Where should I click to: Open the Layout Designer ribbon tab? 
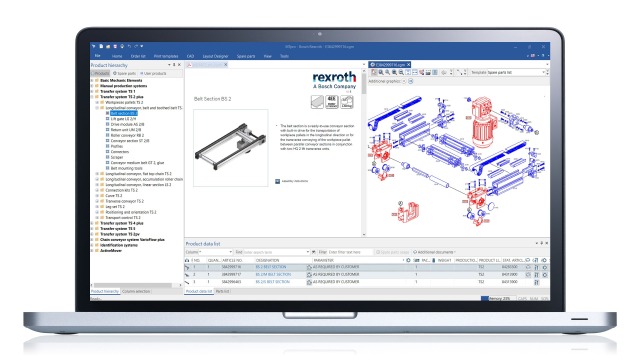pos(215,56)
